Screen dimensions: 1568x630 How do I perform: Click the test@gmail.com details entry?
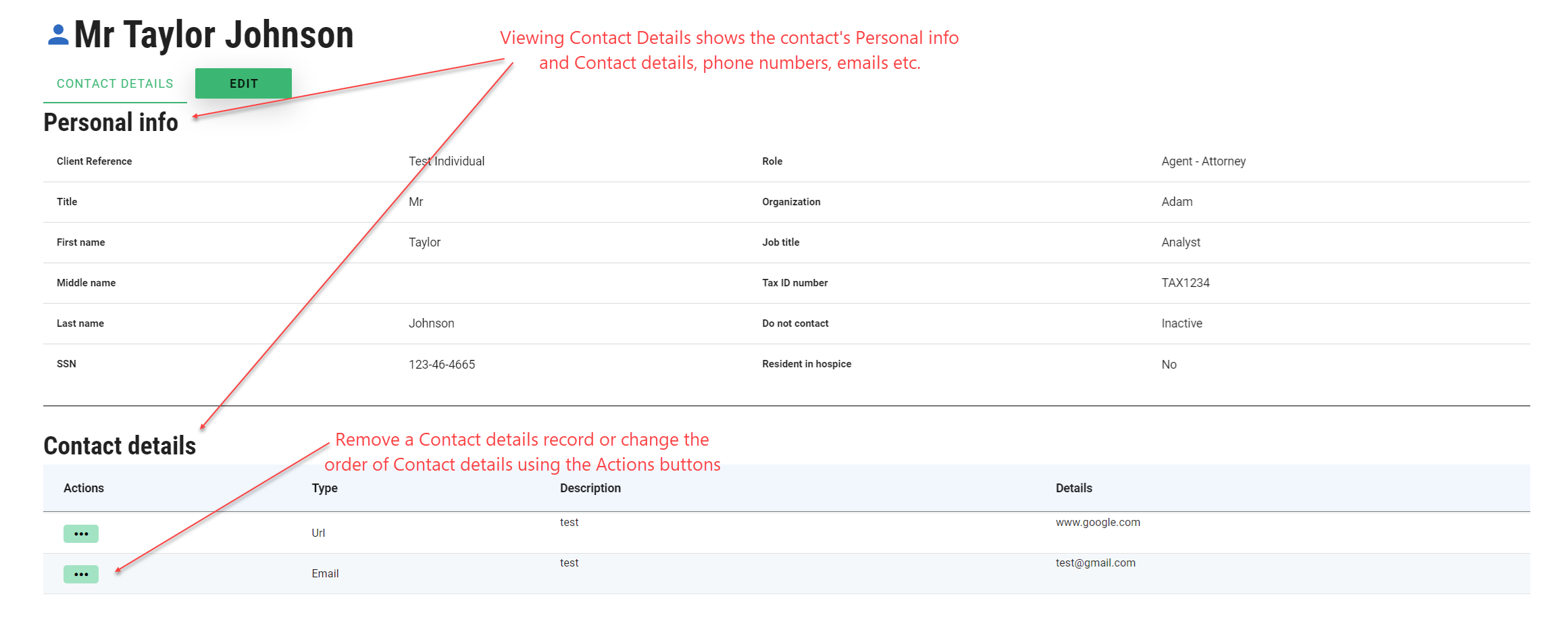1095,563
